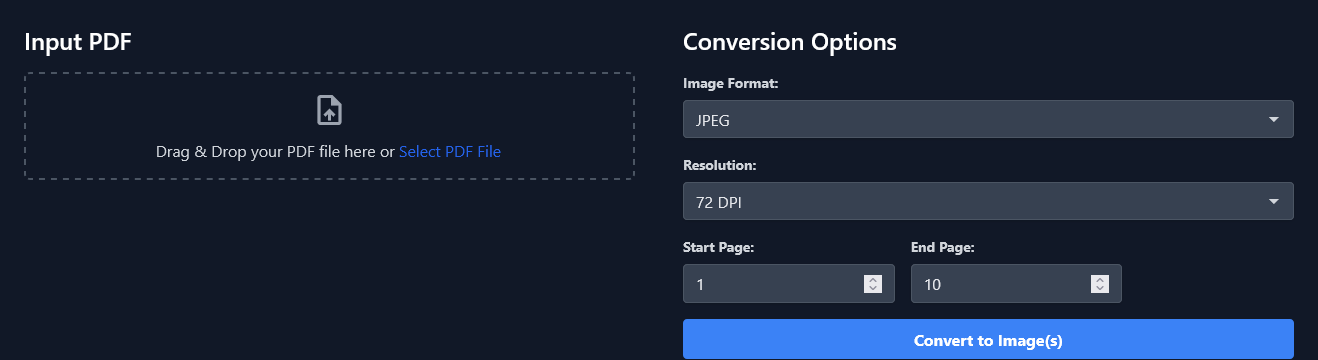Open the JPEG image format dropdown
This screenshot has width=1318, height=360.
coord(988,119)
